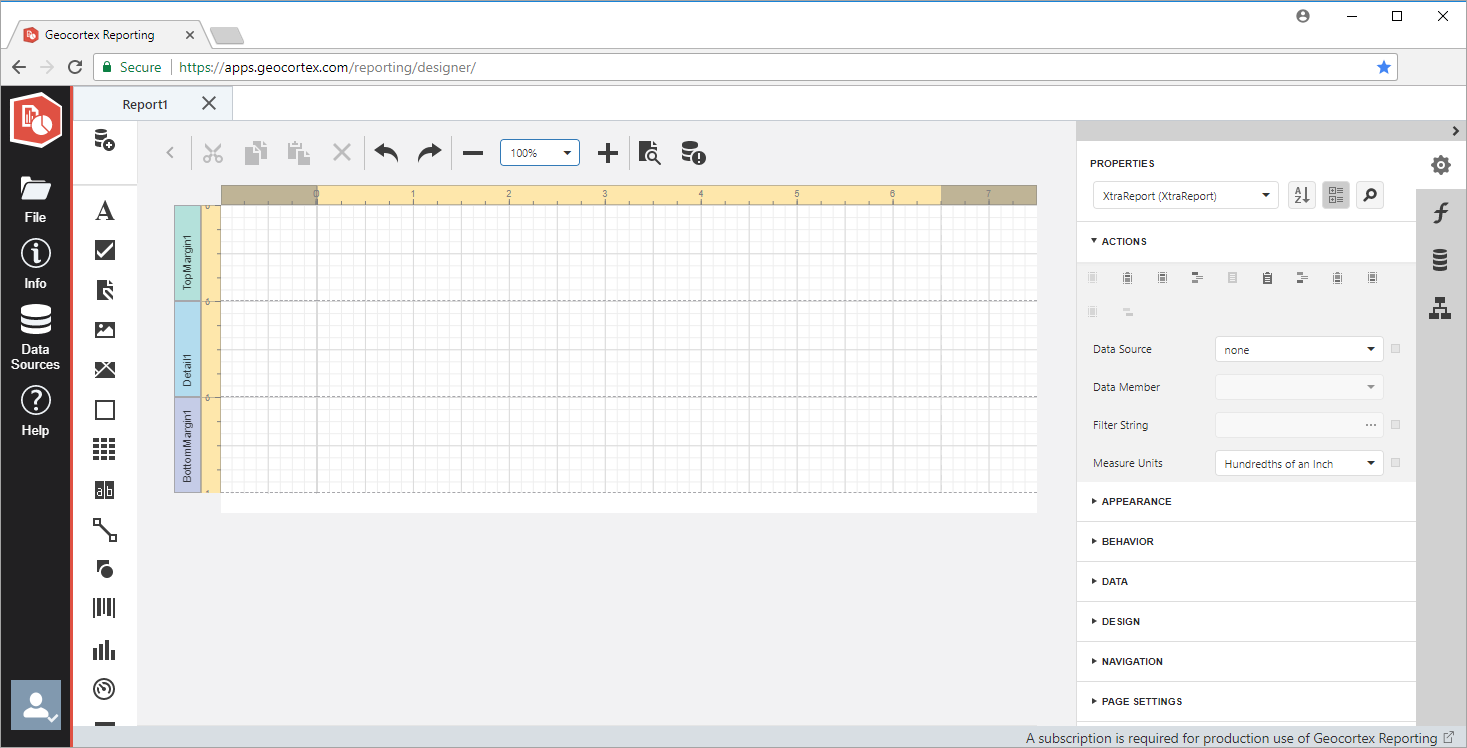
Task: Open Data Sources from the left sidebar
Action: point(35,330)
